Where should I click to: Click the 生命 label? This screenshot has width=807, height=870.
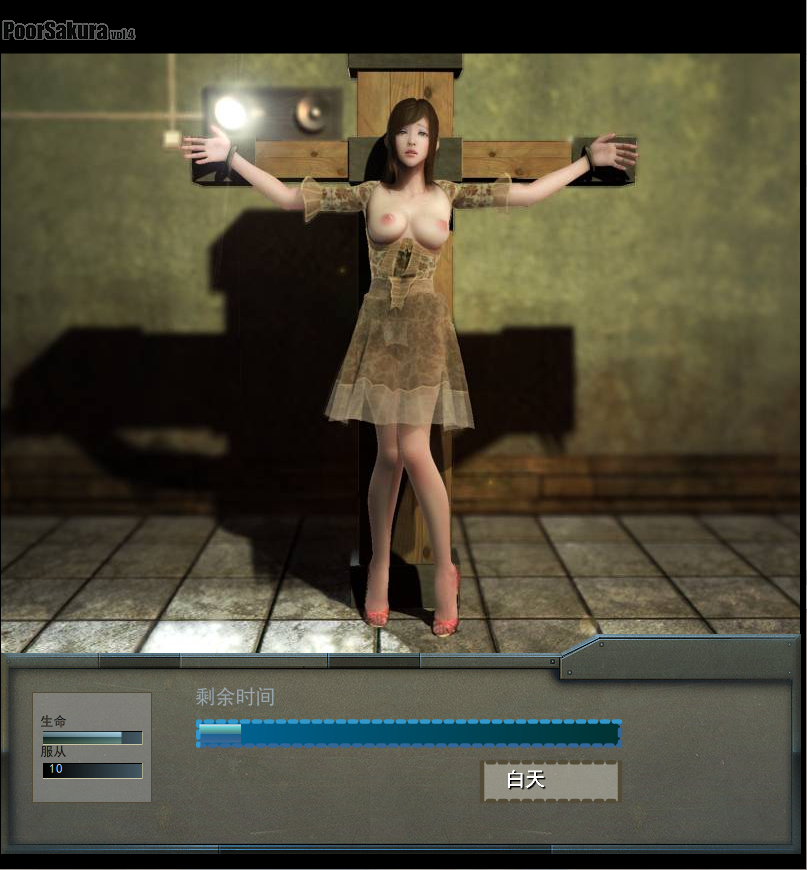click(53, 721)
